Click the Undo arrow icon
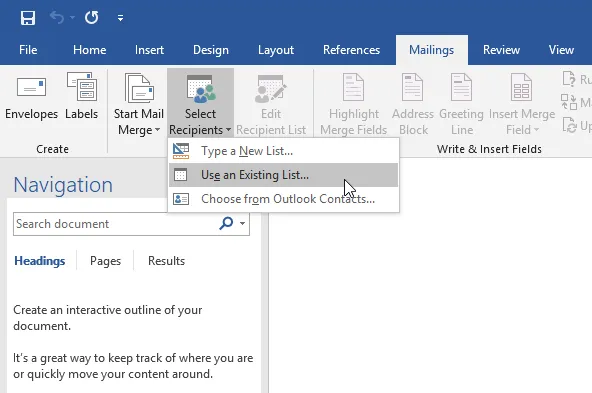 pyautogui.click(x=57, y=17)
